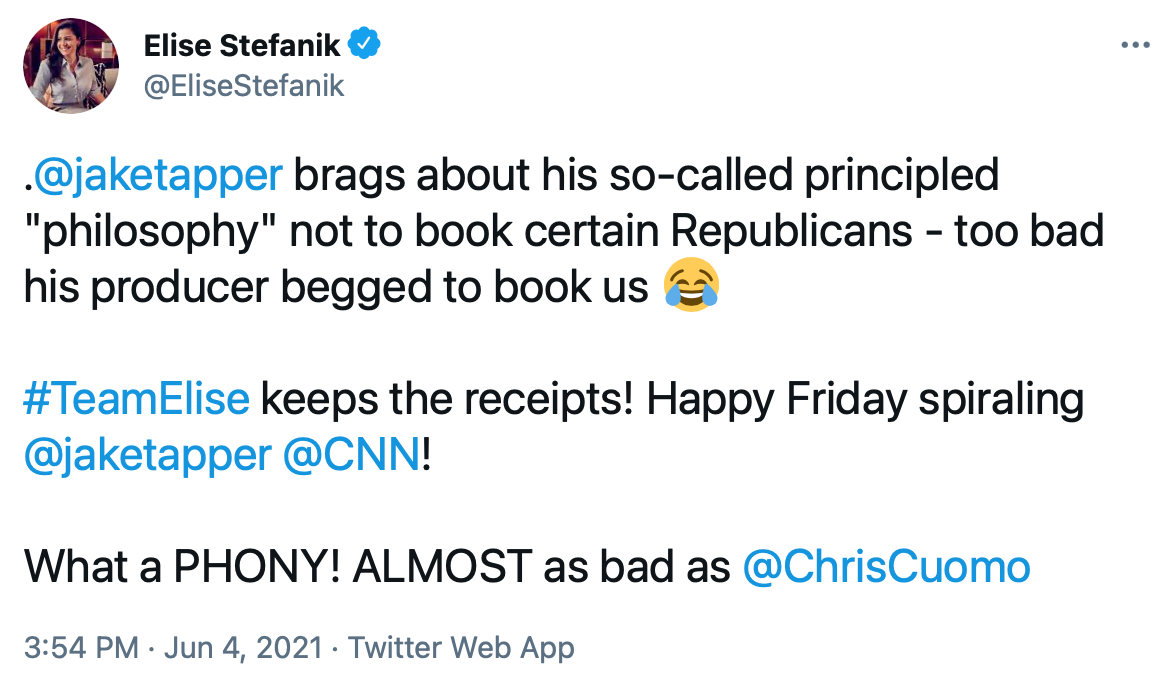Click the verified badge next to Elise Stefanik
1170x696 pixels.
pos(364,44)
